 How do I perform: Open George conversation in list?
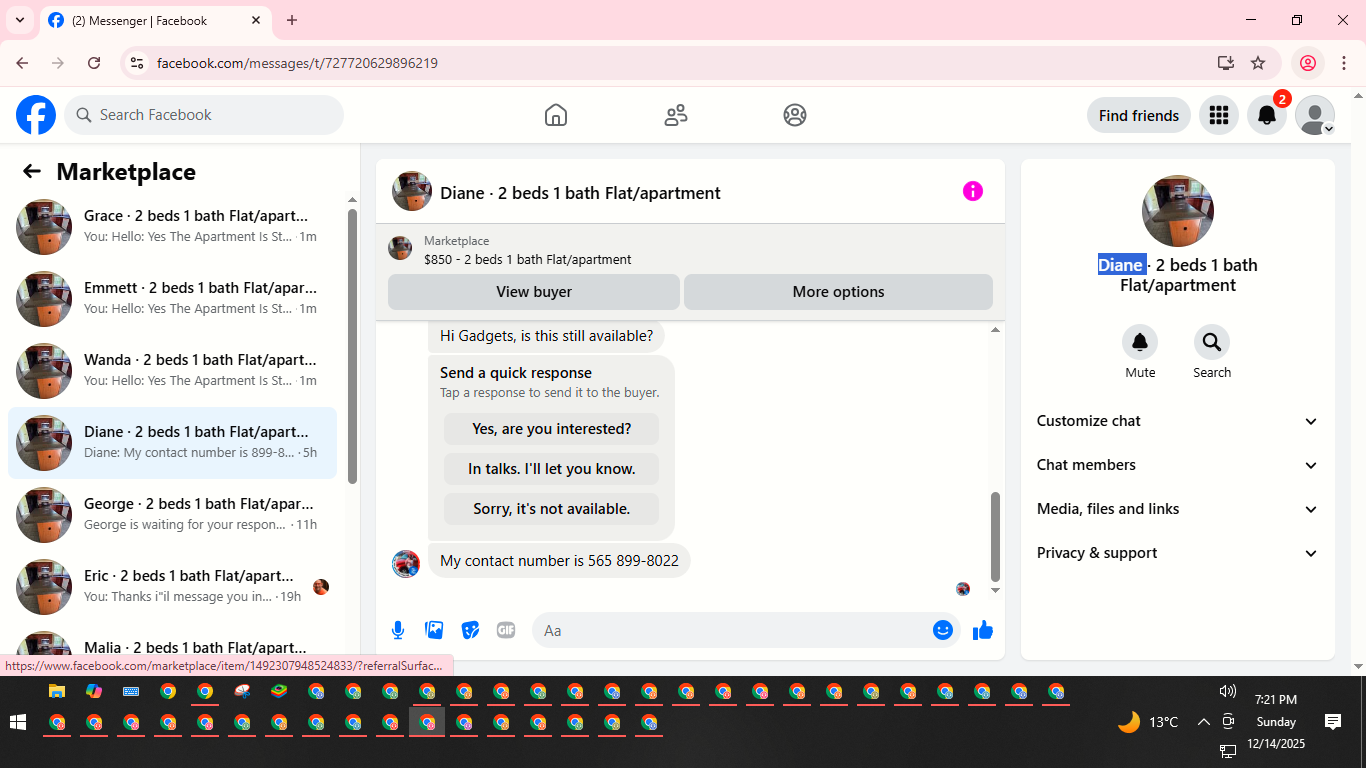pyautogui.click(x=172, y=515)
